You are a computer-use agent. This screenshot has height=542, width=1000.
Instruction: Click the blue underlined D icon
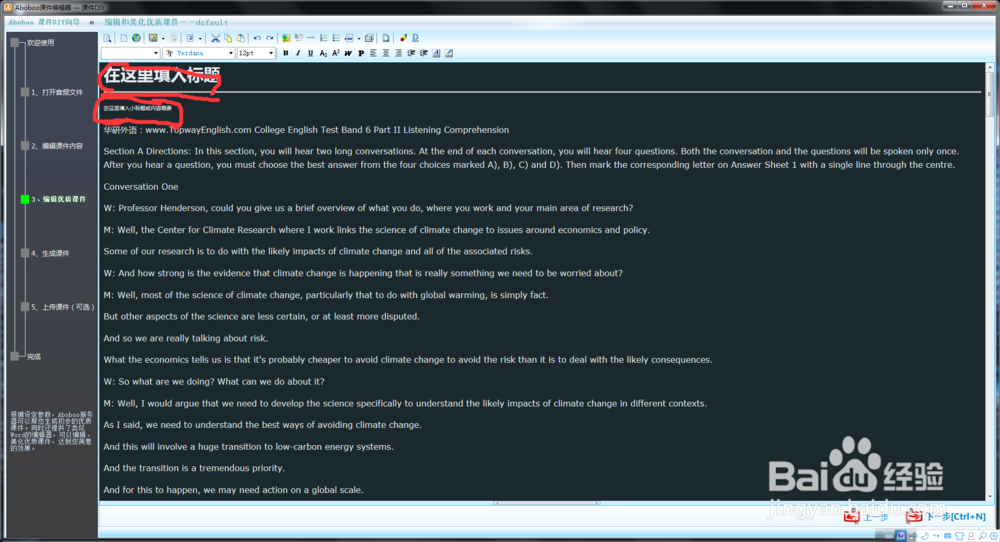(415, 38)
